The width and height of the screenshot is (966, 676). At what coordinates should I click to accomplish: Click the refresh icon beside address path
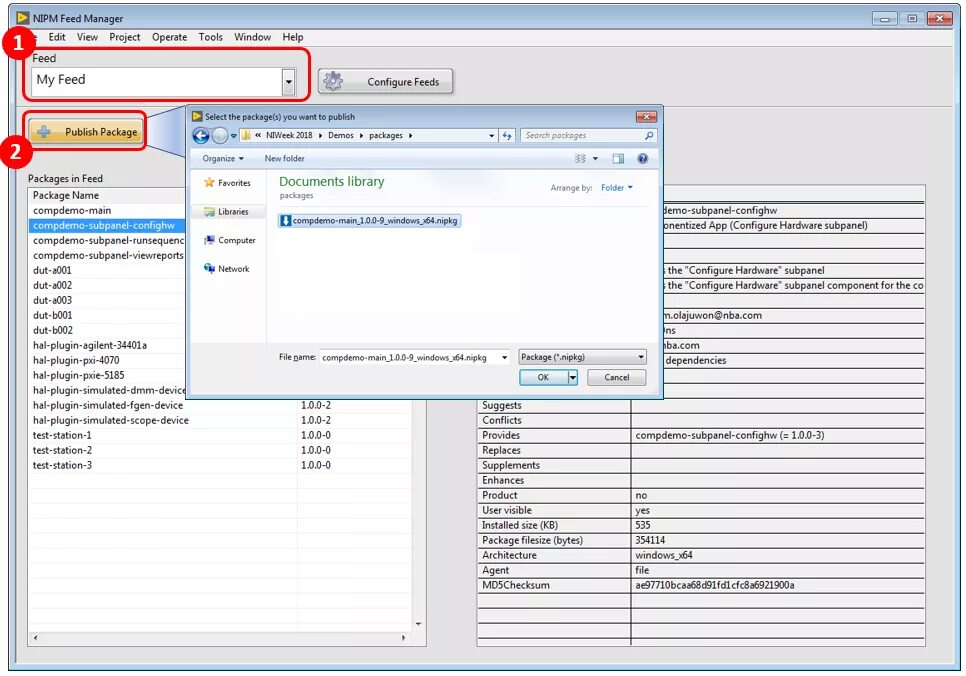[x=507, y=136]
